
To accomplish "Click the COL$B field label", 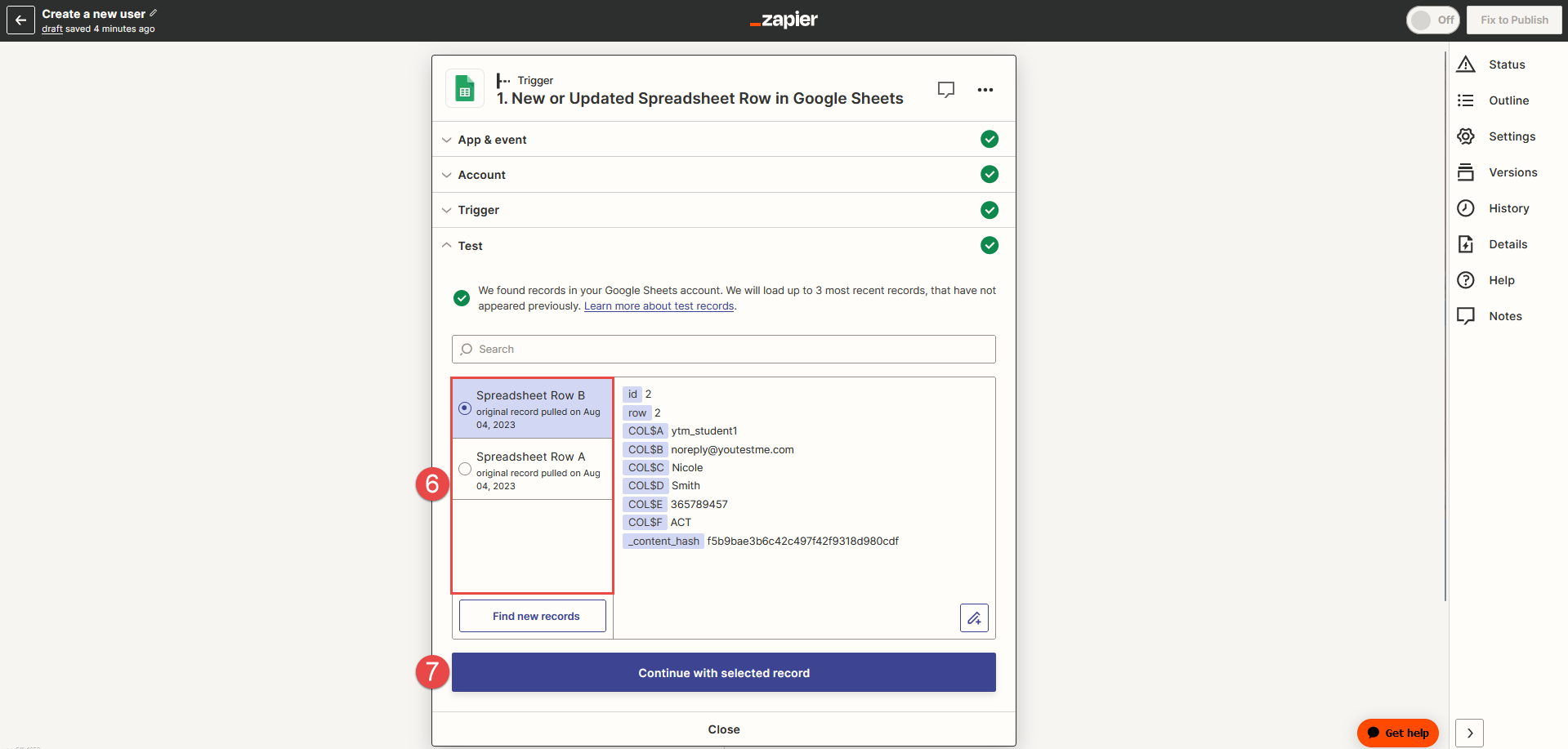I will [x=646, y=449].
